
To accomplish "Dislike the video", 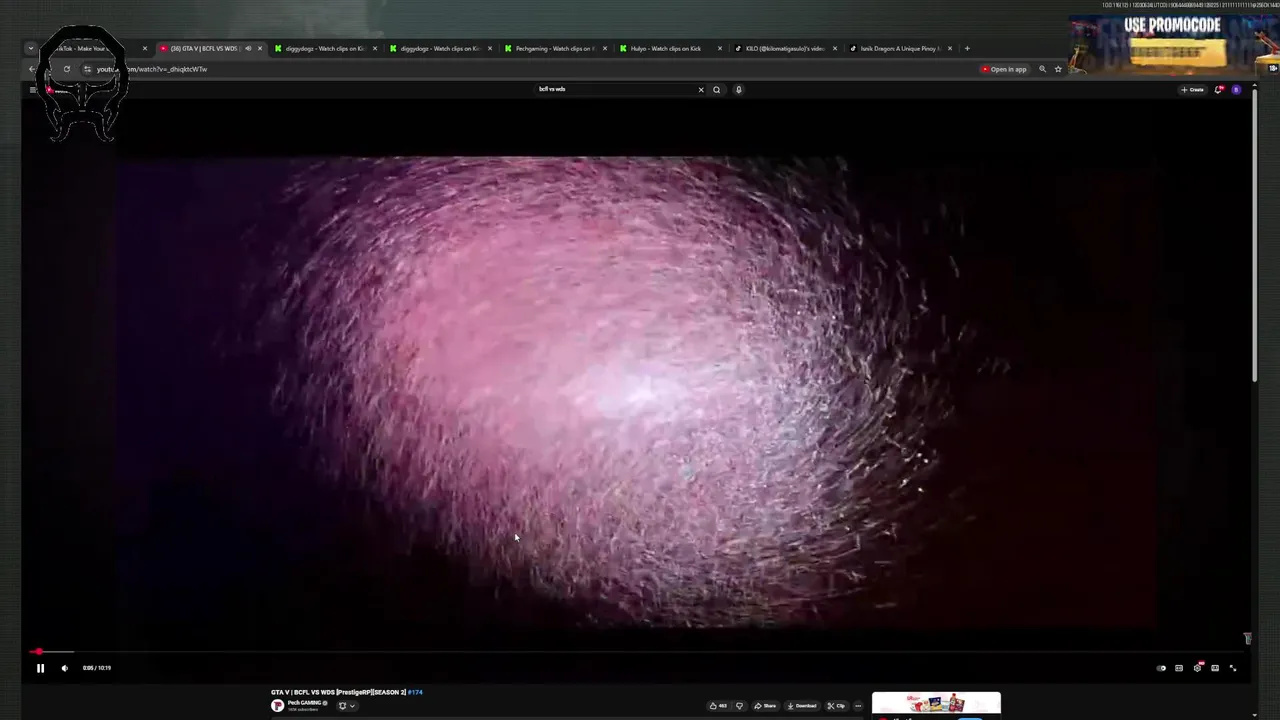I will point(740,706).
